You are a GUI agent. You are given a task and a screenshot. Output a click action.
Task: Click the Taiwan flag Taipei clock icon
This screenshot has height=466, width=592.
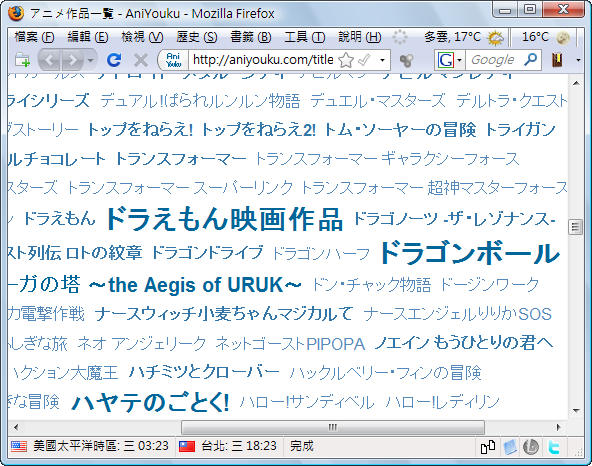pyautogui.click(x=187, y=446)
